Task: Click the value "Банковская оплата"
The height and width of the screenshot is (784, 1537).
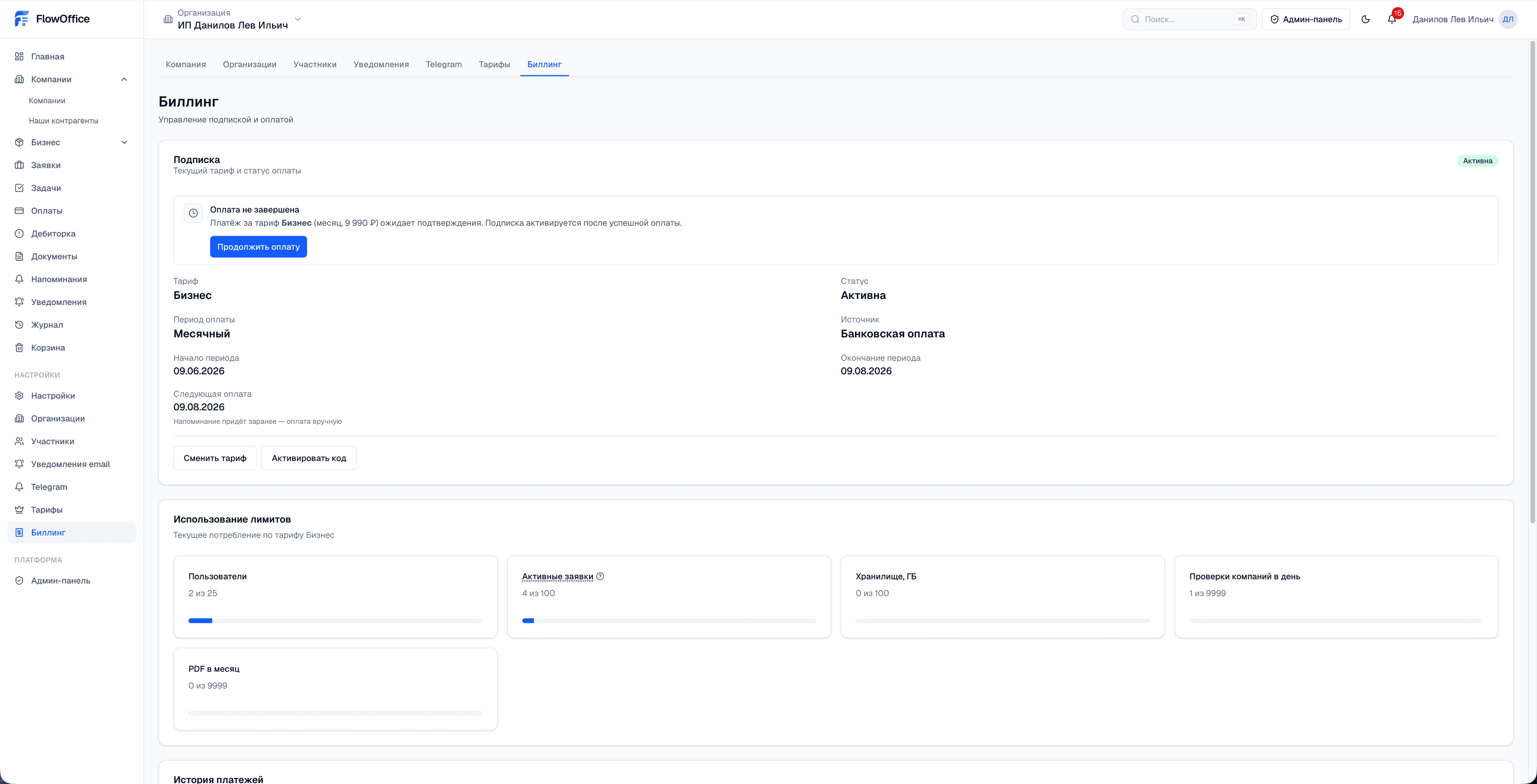Action: point(893,334)
